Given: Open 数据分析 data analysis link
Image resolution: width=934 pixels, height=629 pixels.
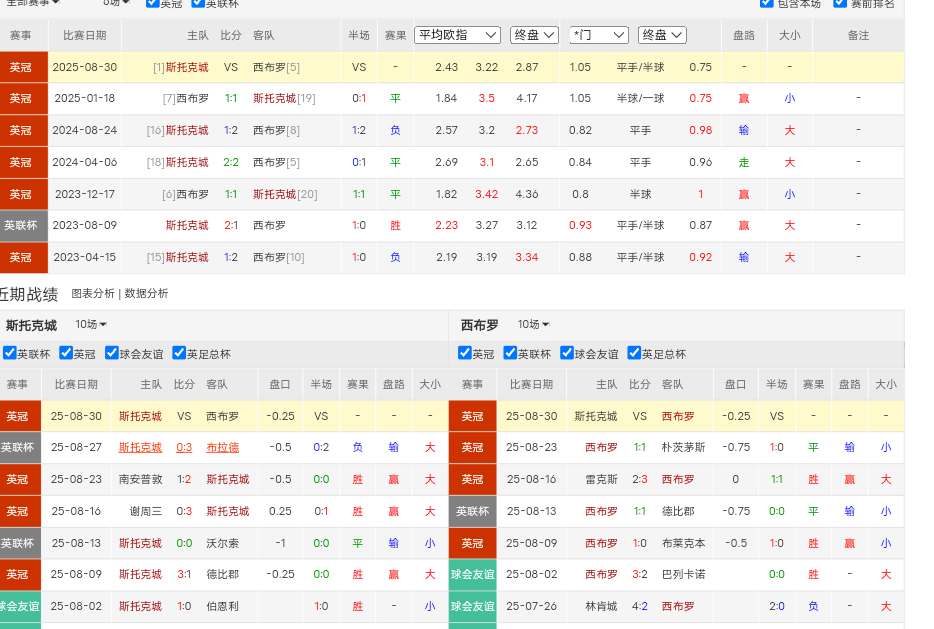Looking at the screenshot, I should click(146, 293).
